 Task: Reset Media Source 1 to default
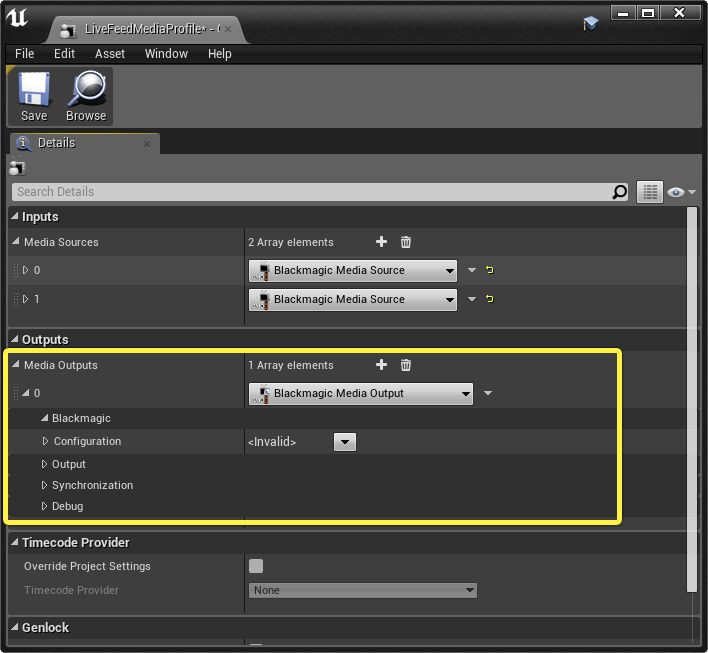pos(489,299)
